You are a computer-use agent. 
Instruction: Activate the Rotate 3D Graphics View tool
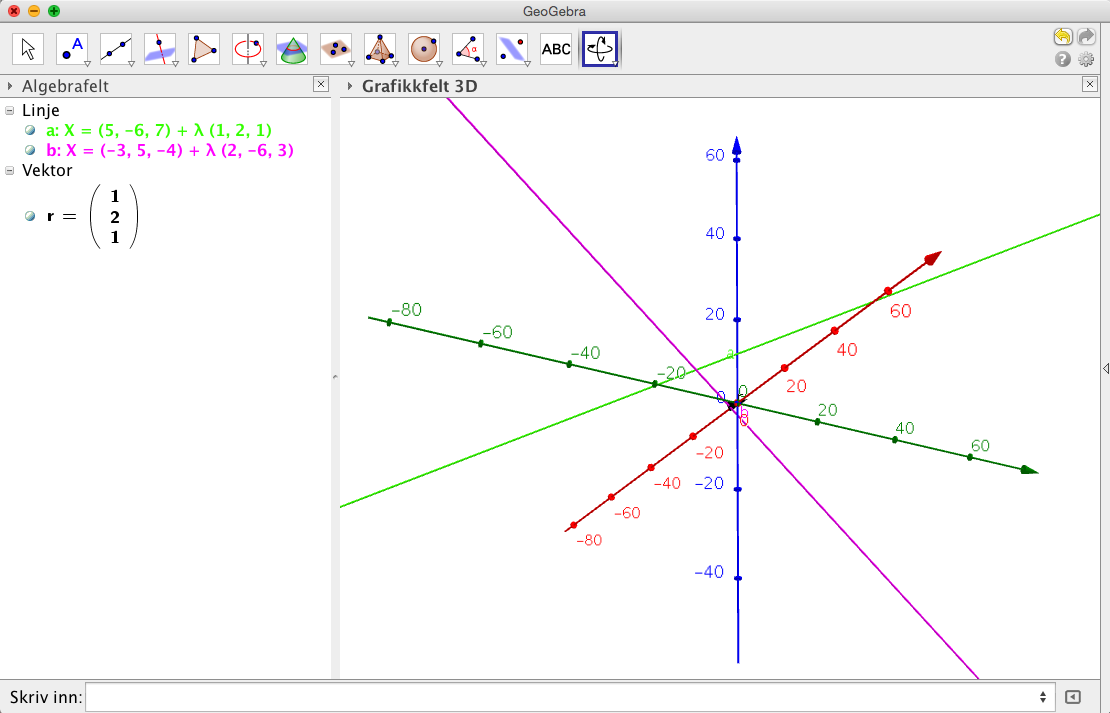[599, 48]
